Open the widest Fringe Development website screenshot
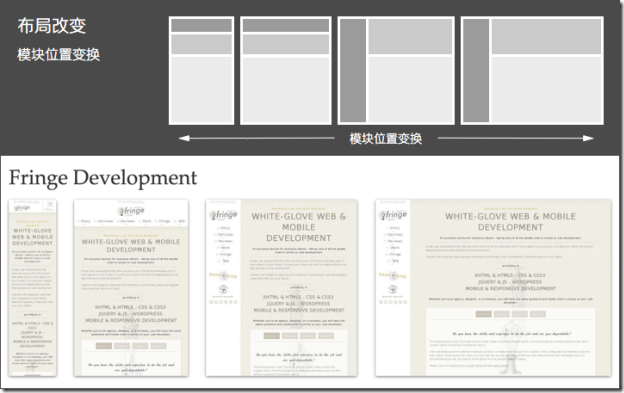 [x=493, y=288]
